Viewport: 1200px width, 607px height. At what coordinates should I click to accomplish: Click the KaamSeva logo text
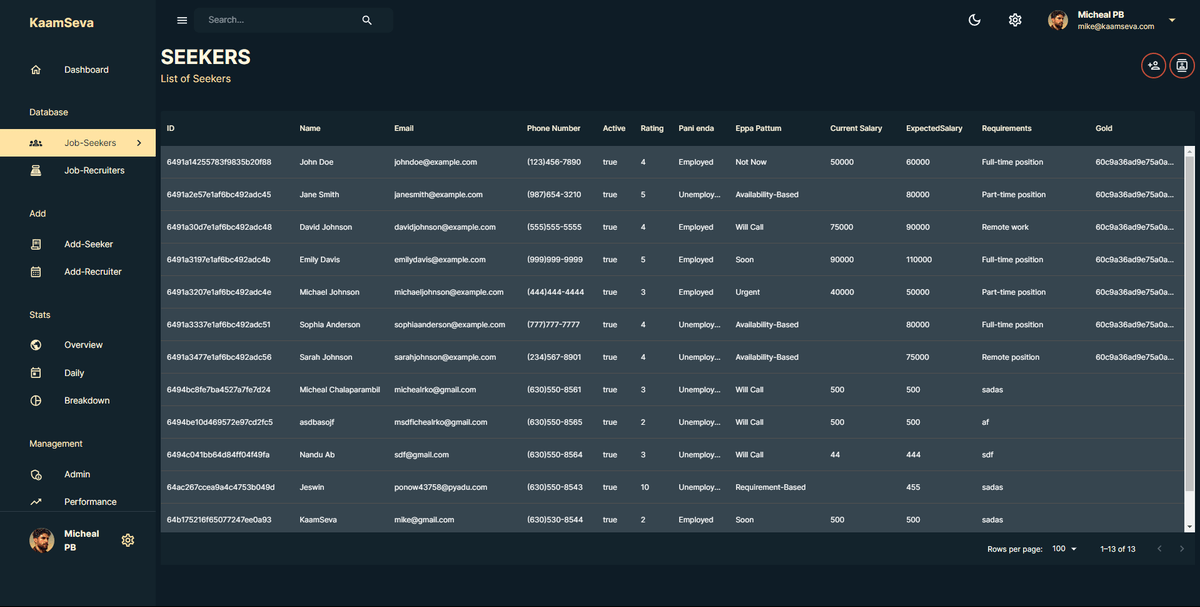[x=61, y=23]
